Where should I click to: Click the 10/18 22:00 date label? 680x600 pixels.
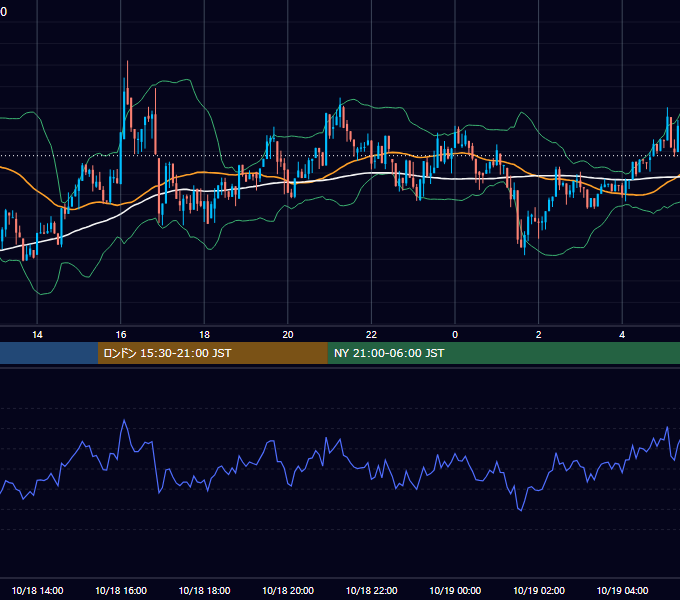tap(371, 590)
